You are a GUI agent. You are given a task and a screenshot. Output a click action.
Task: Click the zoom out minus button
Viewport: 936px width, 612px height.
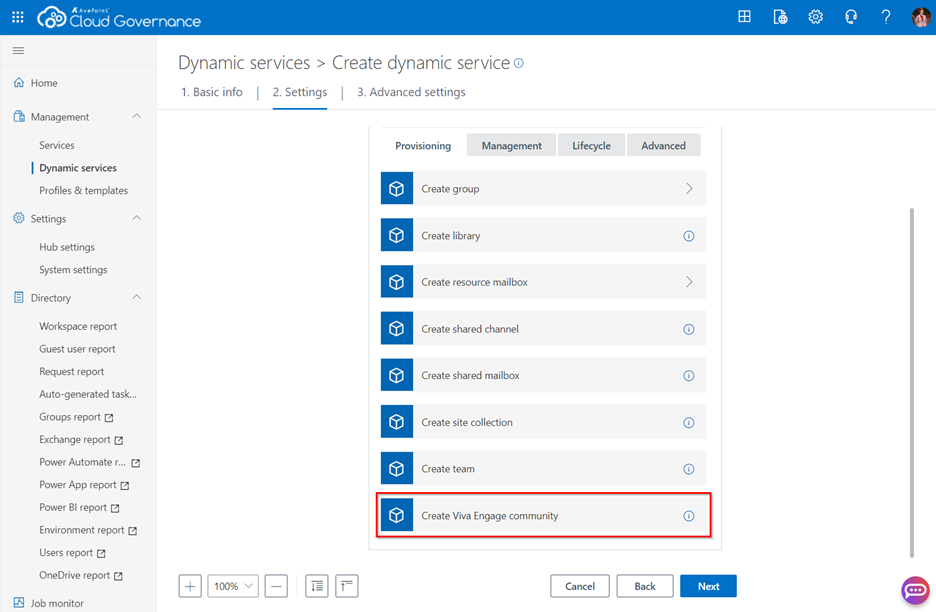click(276, 586)
